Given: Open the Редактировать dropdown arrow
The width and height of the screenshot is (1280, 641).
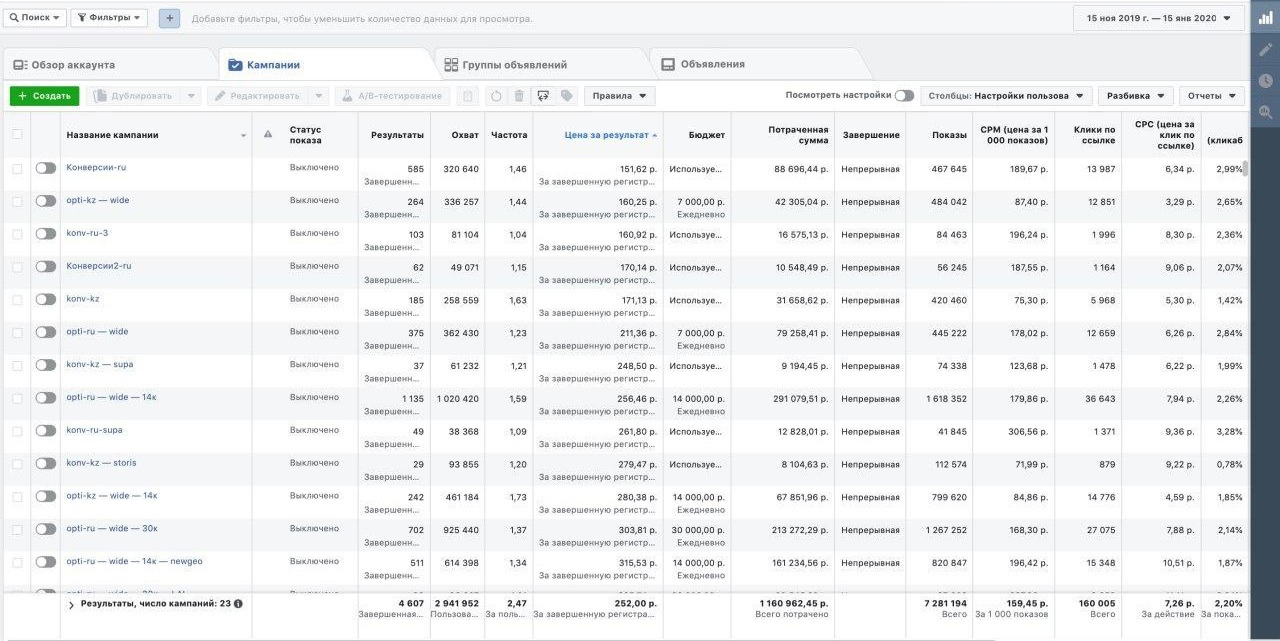Looking at the screenshot, I should 319,96.
